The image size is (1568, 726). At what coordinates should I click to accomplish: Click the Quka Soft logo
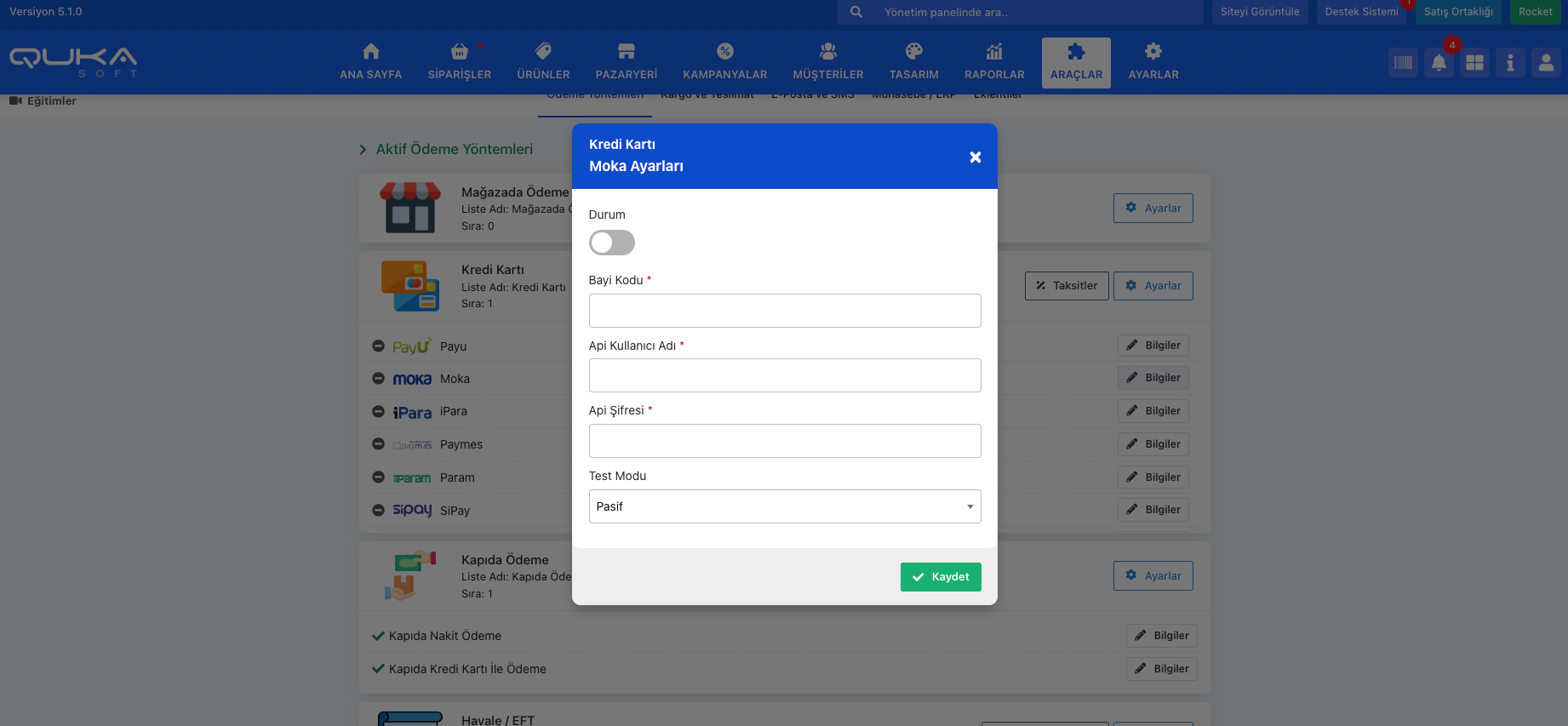(x=73, y=61)
